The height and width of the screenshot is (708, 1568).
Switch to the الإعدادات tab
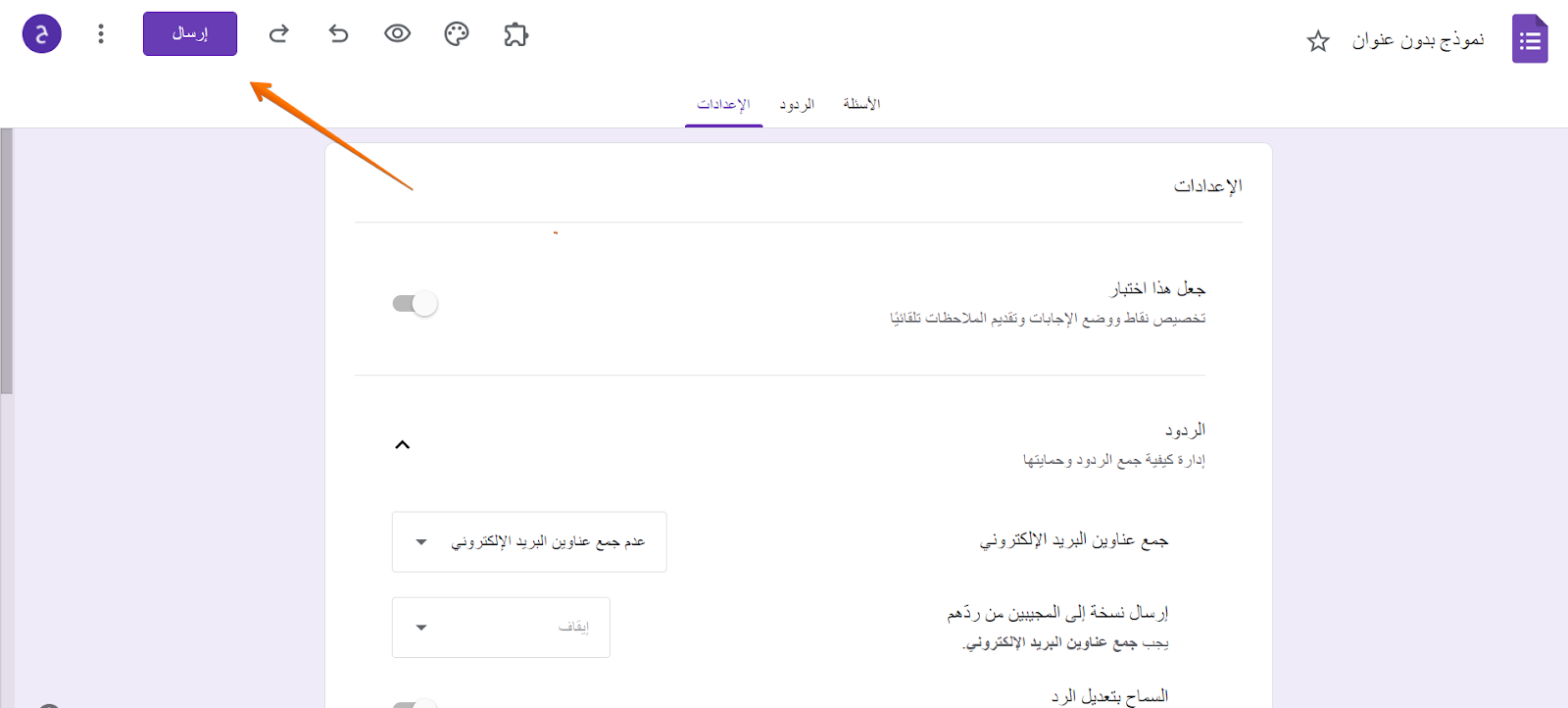coord(723,104)
